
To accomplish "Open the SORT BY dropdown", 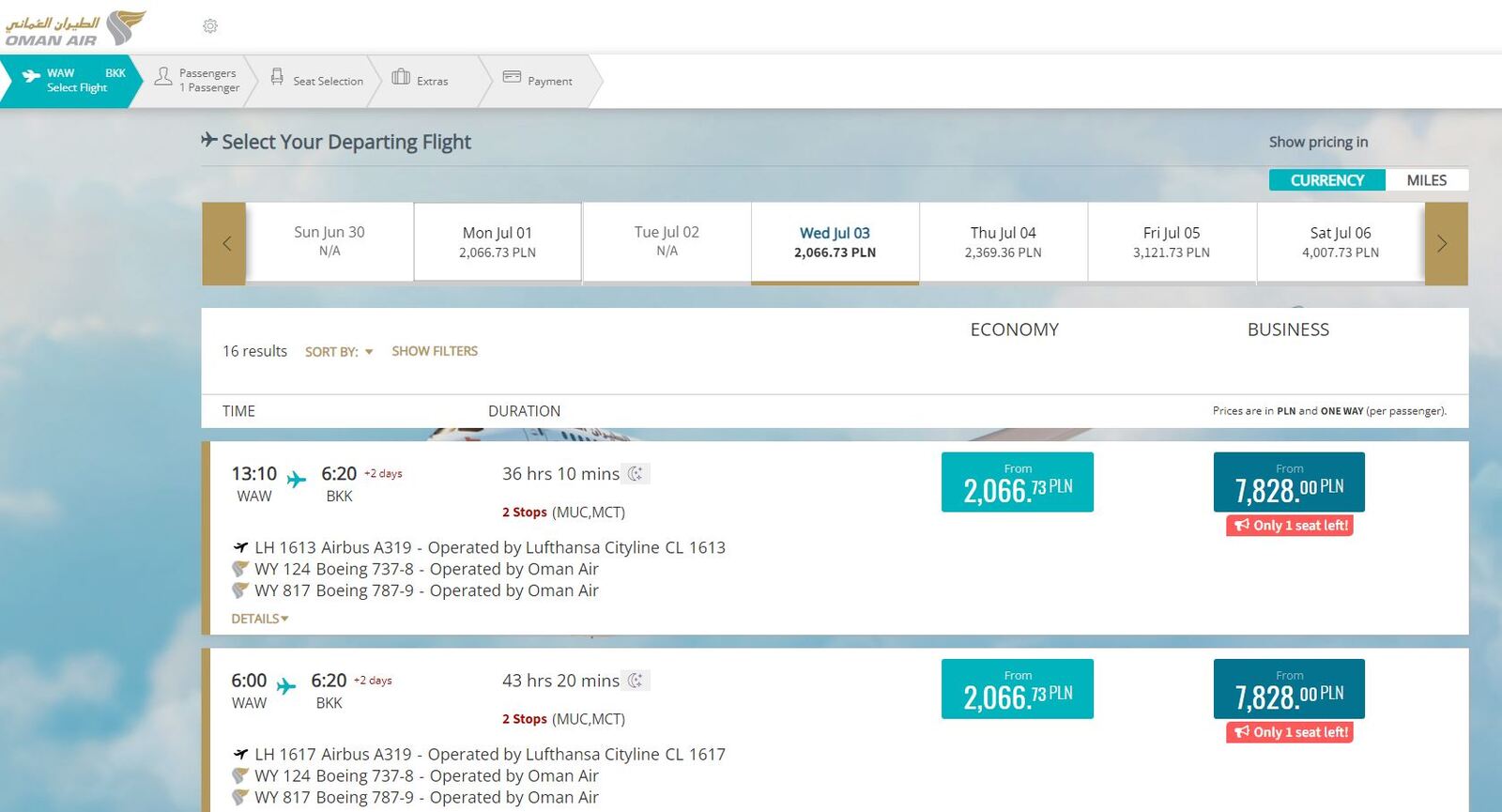I will pos(339,352).
